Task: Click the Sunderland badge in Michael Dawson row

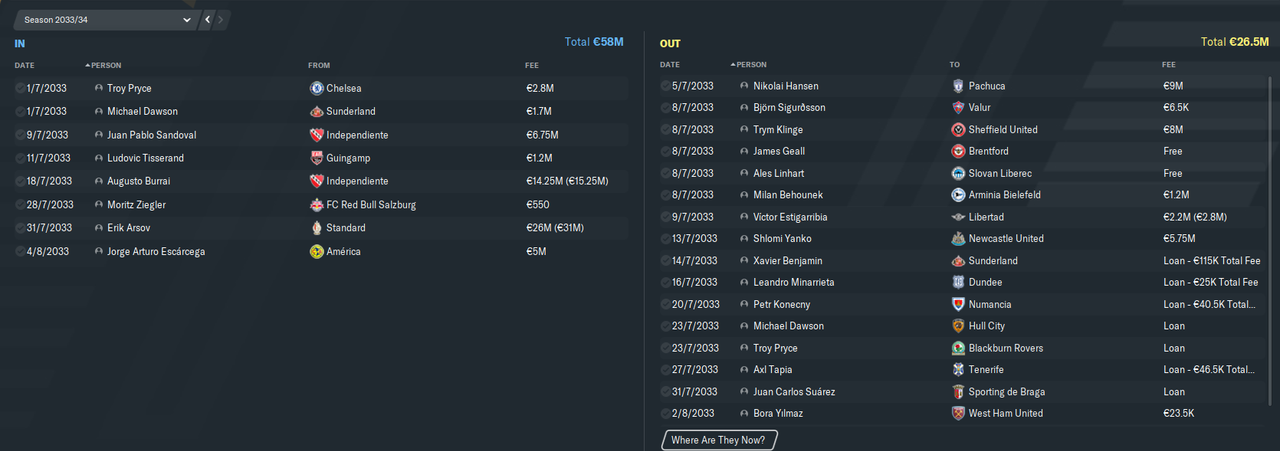Action: 317,111
